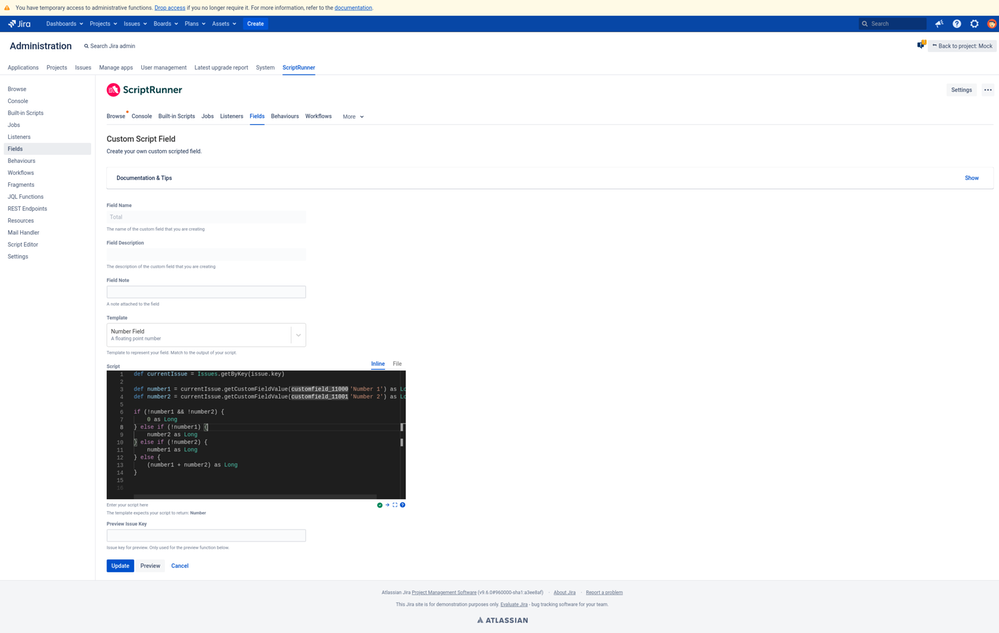Expand the Projects dropdown menu
The width and height of the screenshot is (999, 633).
pos(103,24)
